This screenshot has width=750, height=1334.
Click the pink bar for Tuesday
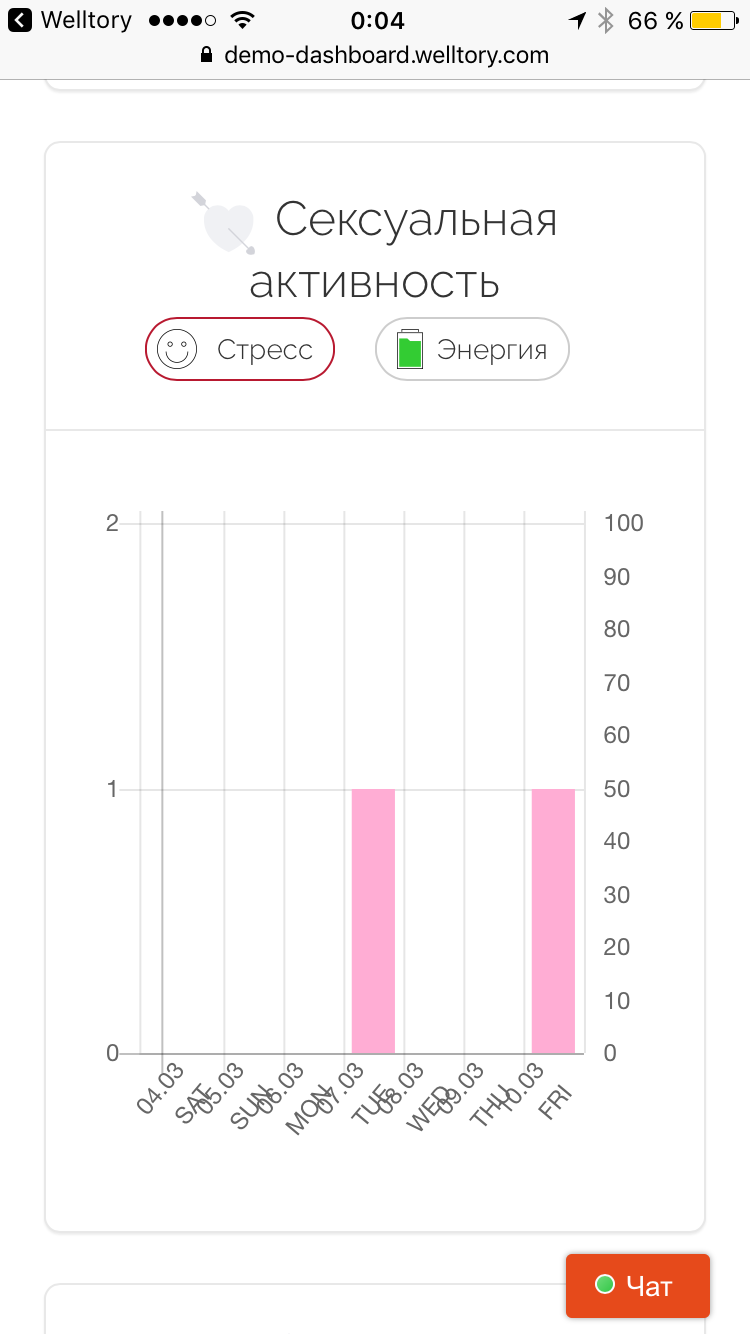click(373, 920)
